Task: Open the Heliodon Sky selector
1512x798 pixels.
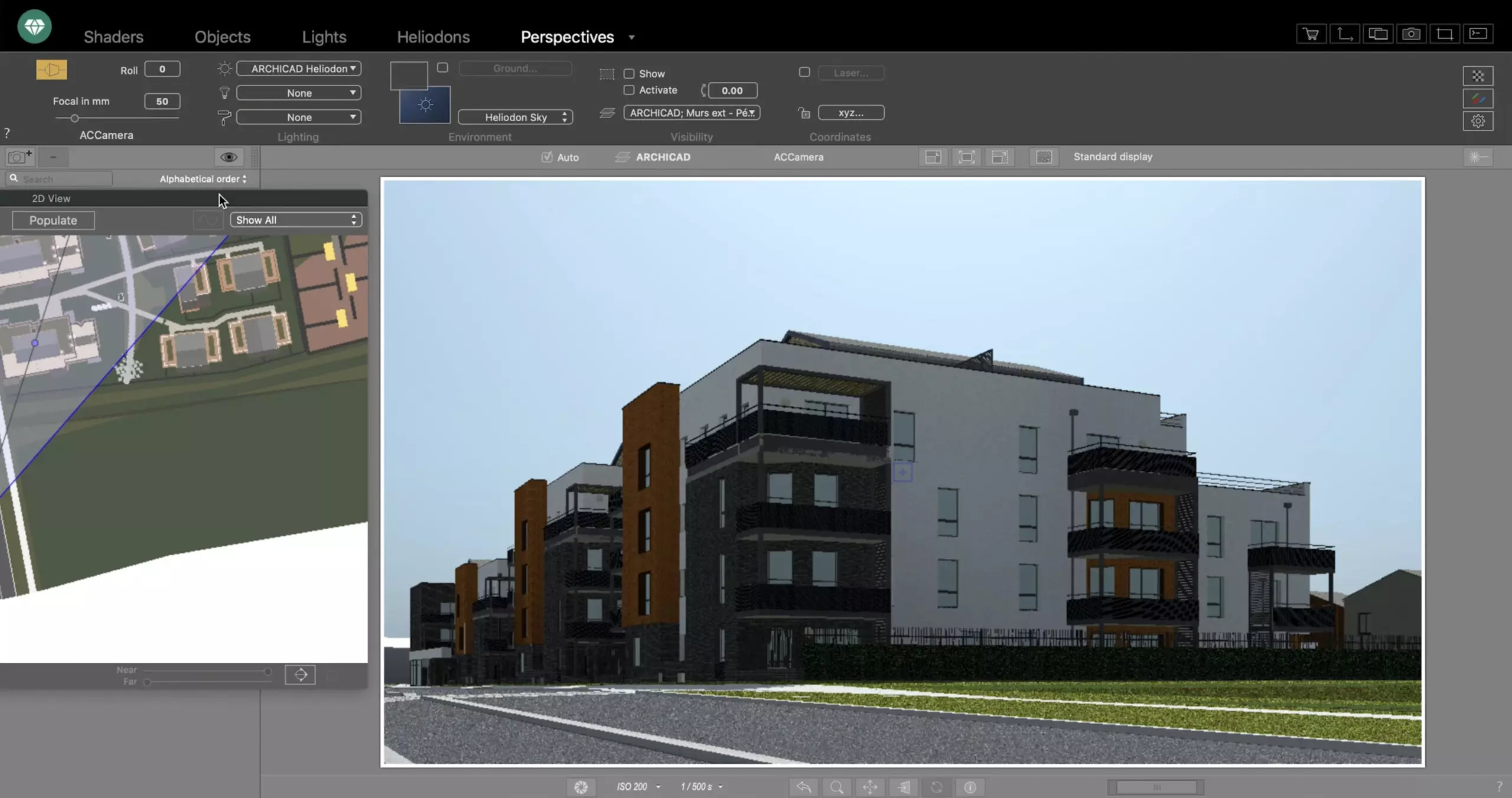Action: pyautogui.click(x=516, y=117)
